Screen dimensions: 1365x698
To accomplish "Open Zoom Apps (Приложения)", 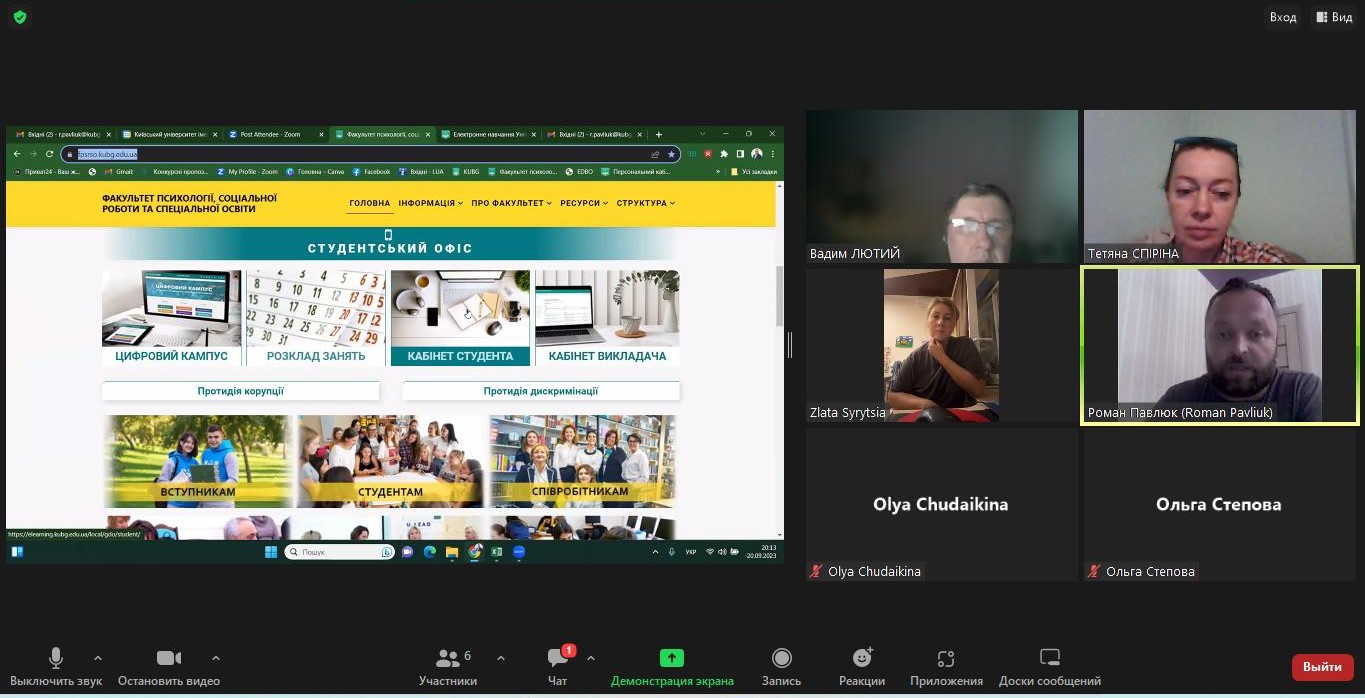I will [946, 666].
